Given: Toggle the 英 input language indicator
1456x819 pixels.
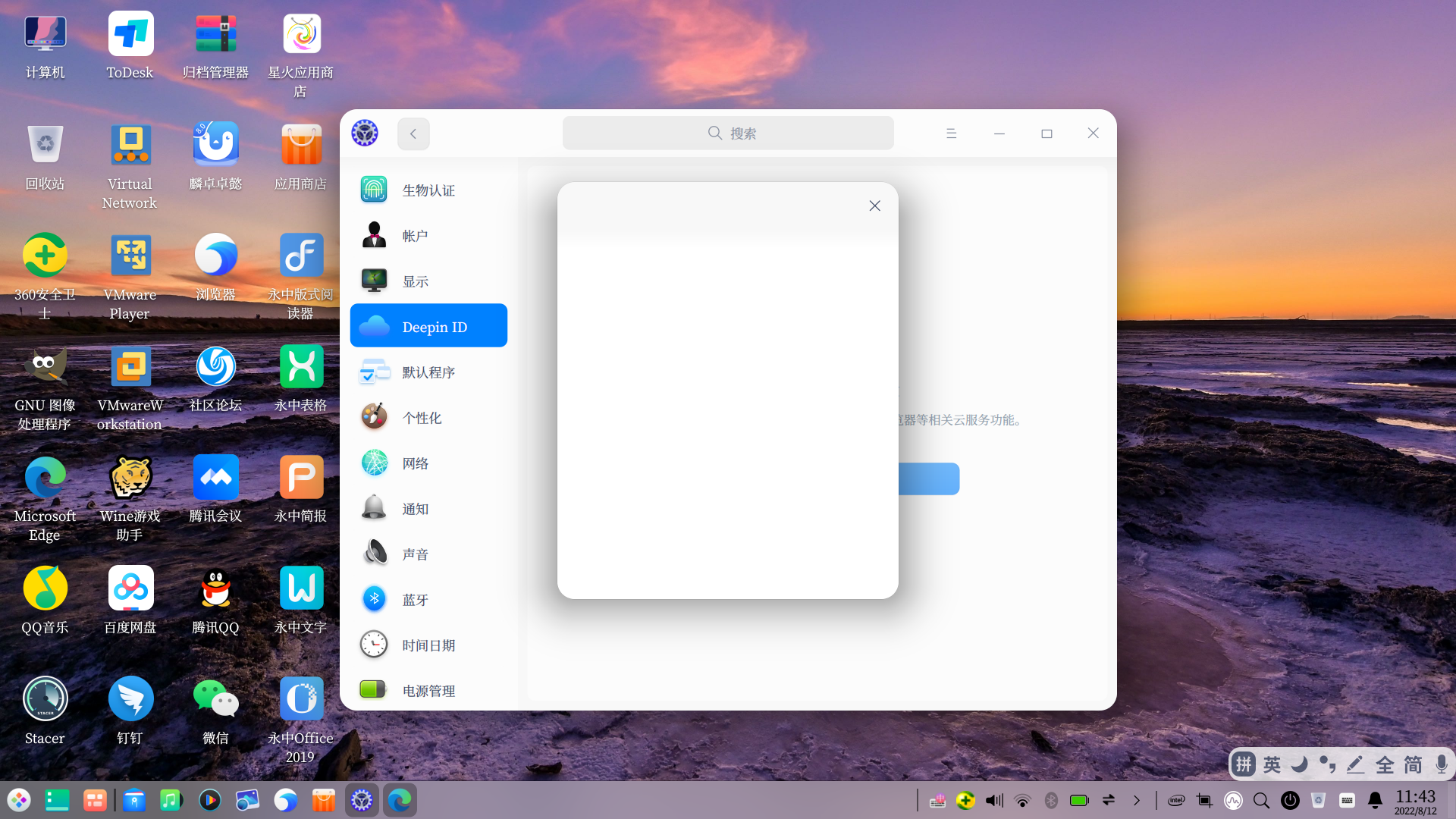Looking at the screenshot, I should point(1272,764).
